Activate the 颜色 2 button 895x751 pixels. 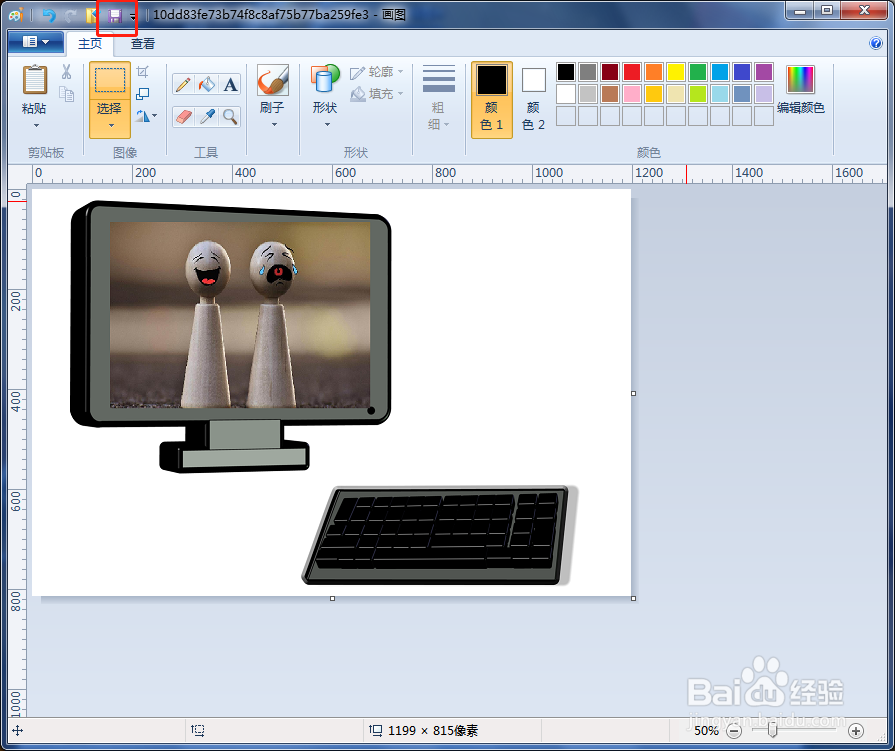click(533, 100)
